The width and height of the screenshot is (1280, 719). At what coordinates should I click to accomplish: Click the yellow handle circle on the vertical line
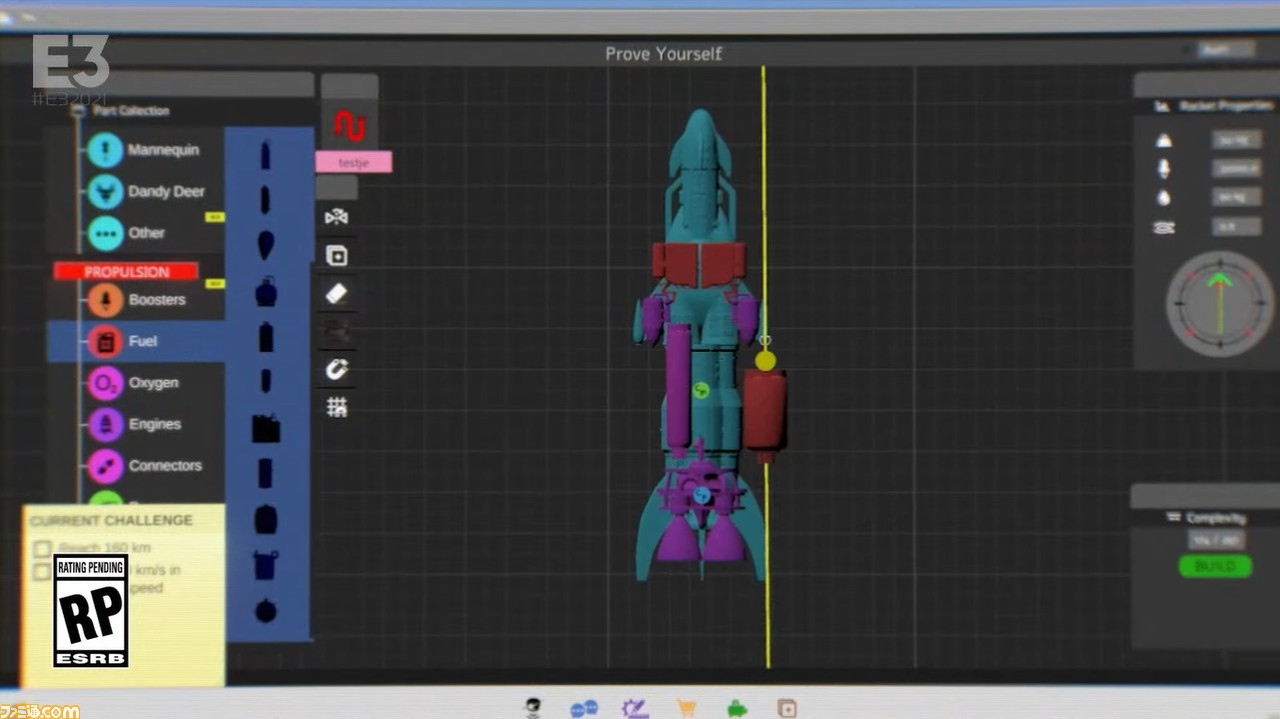[765, 361]
